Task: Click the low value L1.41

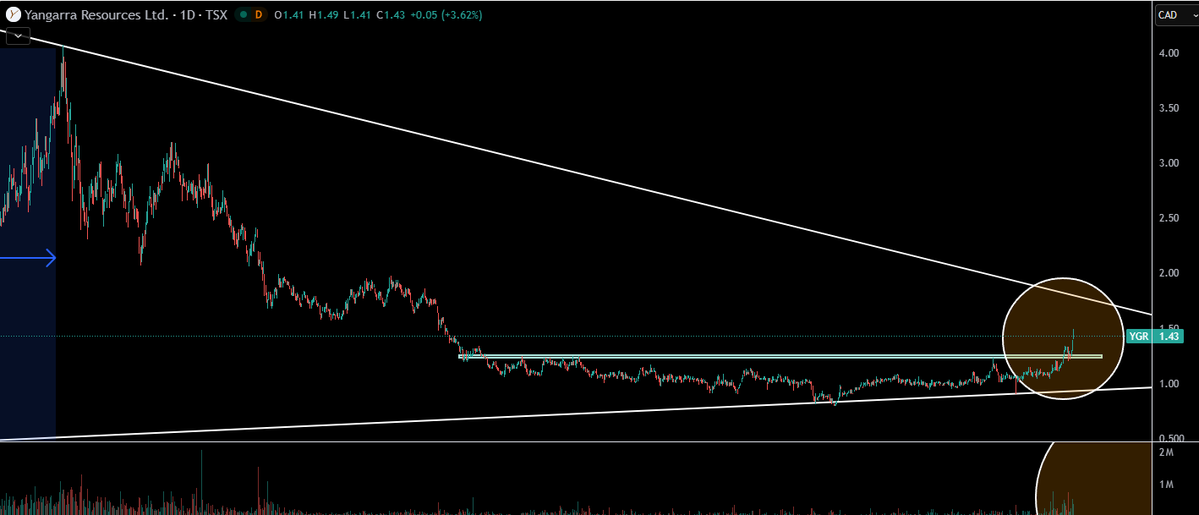Action: tap(357, 15)
